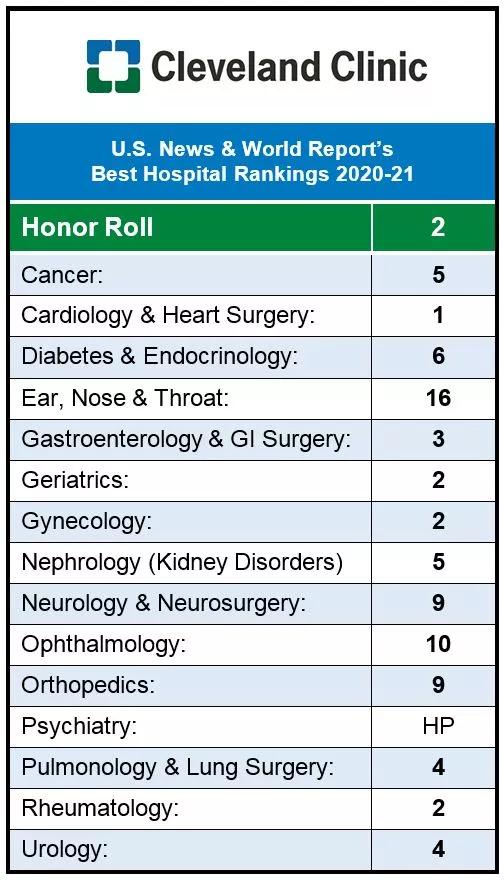Click the Cancer row label
Screen dimensions: 504x880
(x=62, y=275)
